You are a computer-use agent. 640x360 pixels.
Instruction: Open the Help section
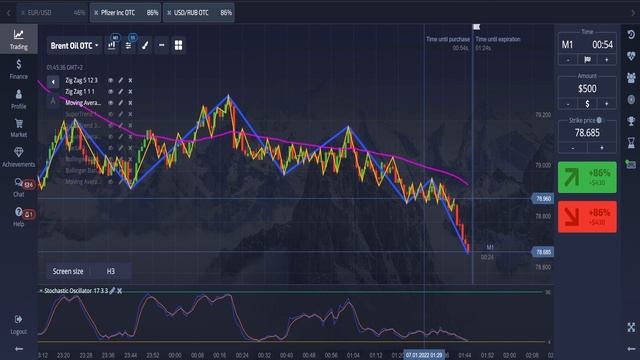pos(19,216)
